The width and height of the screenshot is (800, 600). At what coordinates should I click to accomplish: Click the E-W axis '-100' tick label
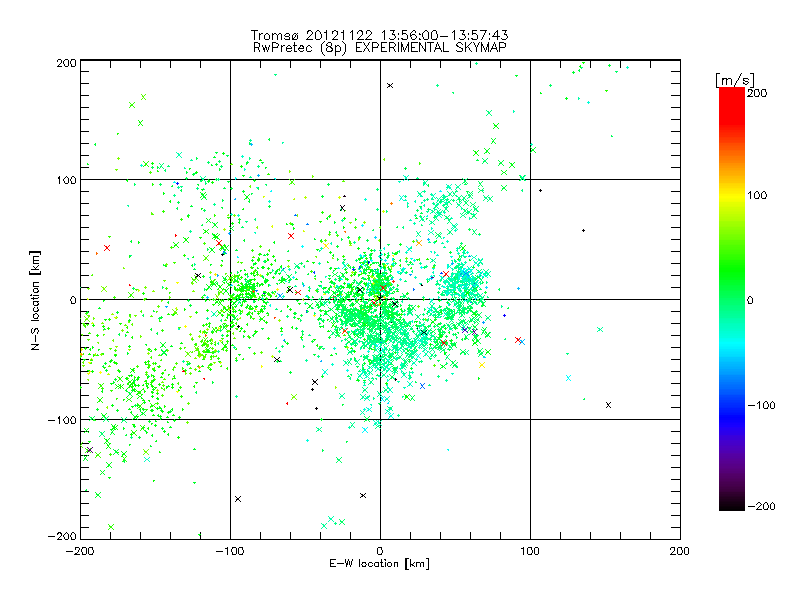230,552
